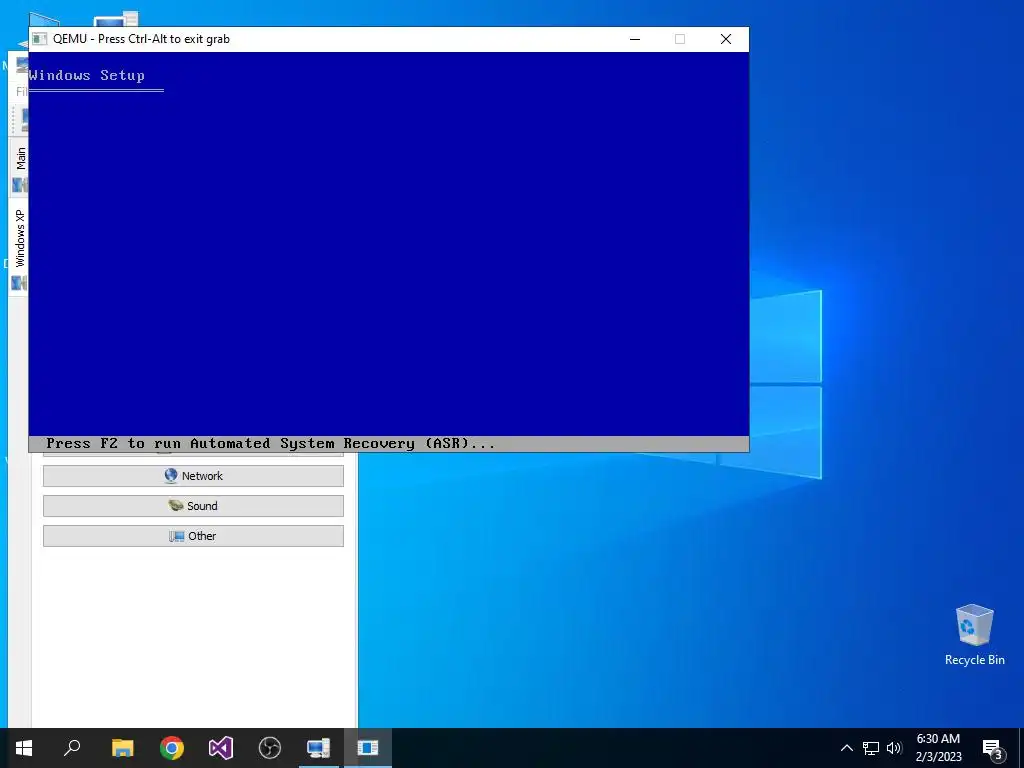Image resolution: width=1024 pixels, height=768 pixels.
Task: Click the Windows Setup heading text
Action: 87,75
